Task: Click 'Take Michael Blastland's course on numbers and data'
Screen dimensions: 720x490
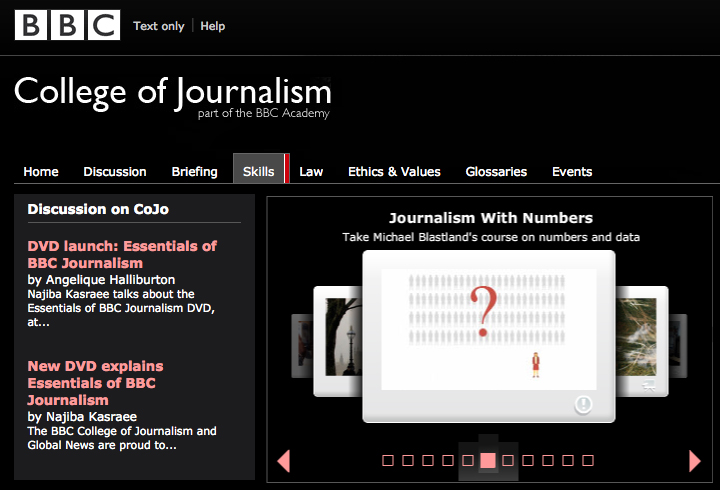Action: coord(491,237)
